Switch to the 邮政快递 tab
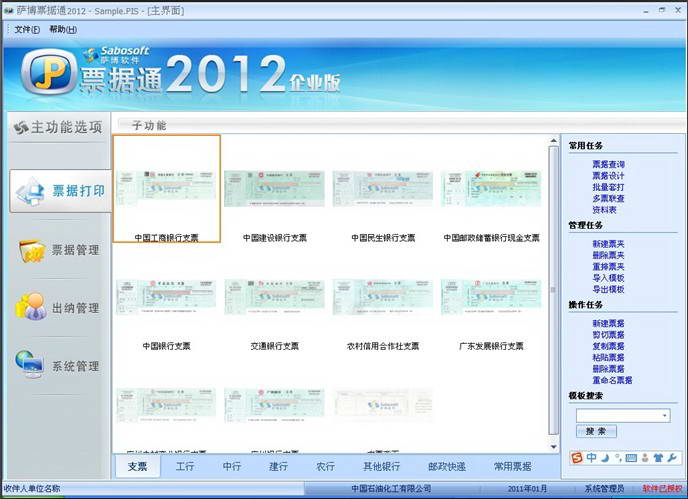Screen dimensions: 688x499 [447, 467]
